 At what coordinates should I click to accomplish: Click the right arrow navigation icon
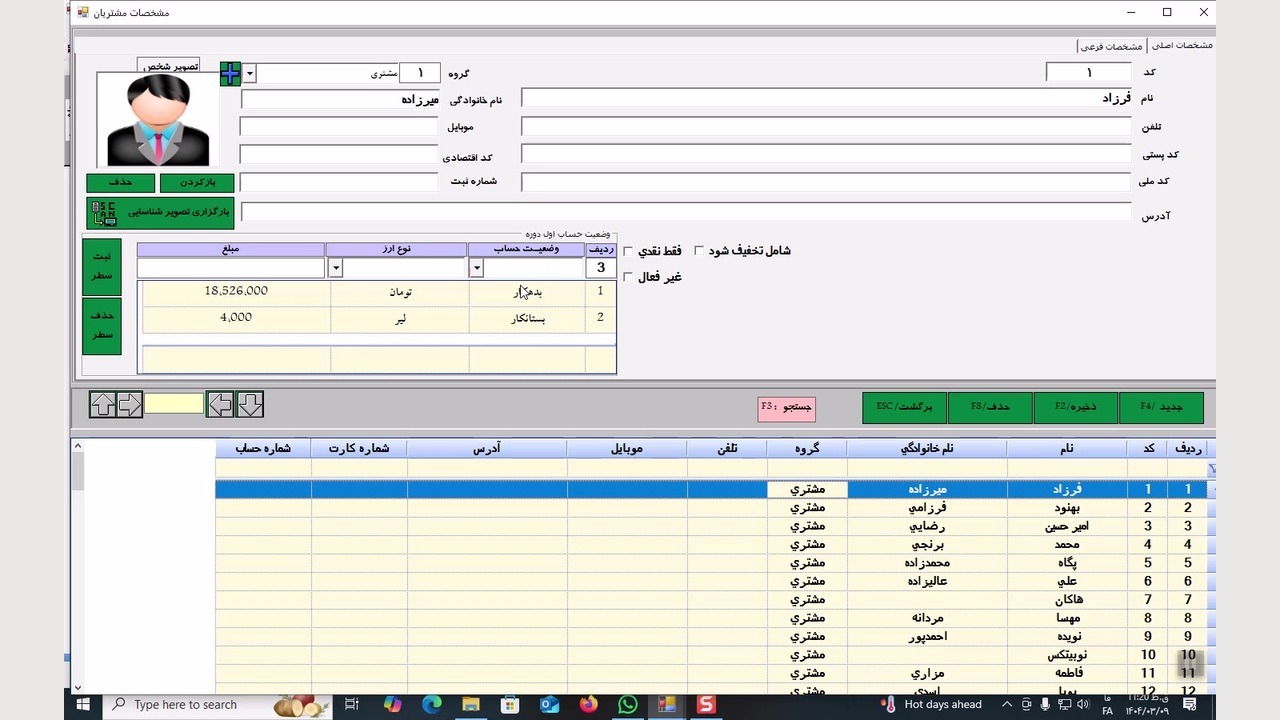(x=130, y=404)
